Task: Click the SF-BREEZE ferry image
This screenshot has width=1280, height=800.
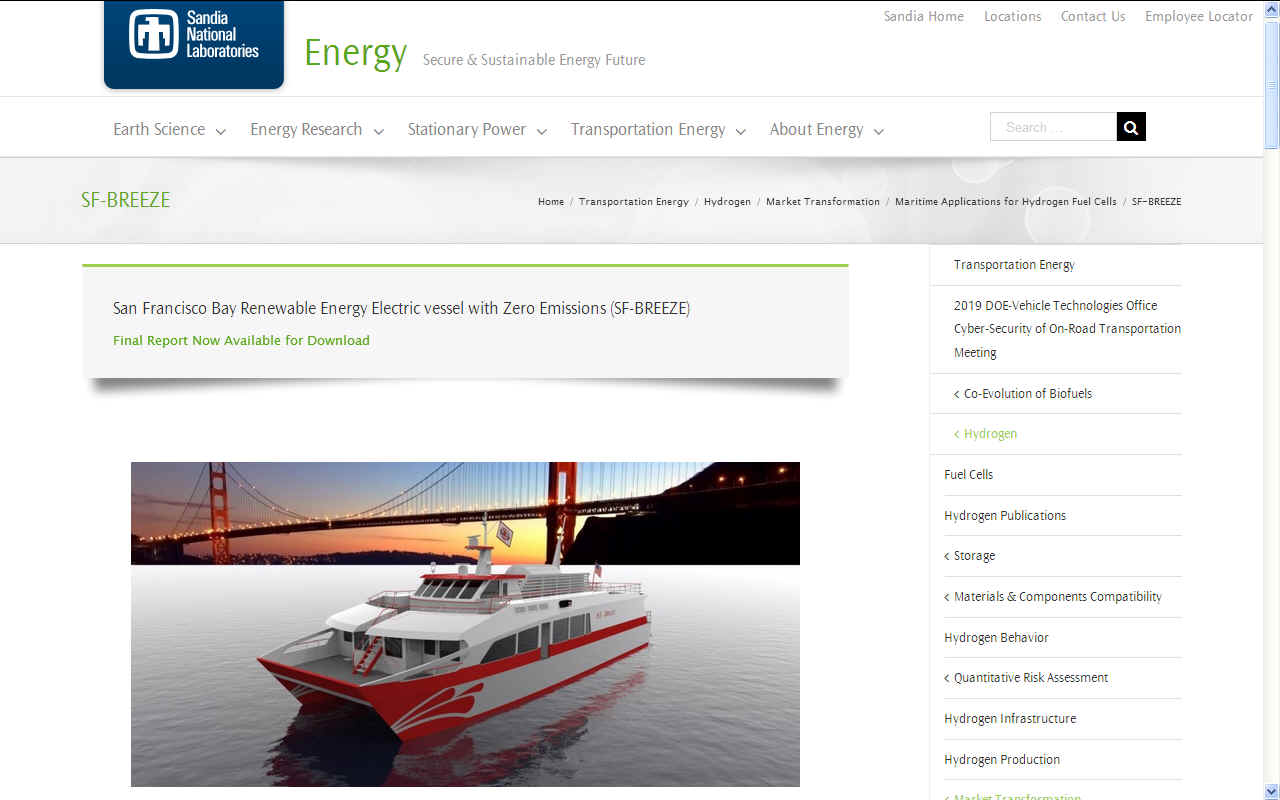Action: [x=465, y=624]
